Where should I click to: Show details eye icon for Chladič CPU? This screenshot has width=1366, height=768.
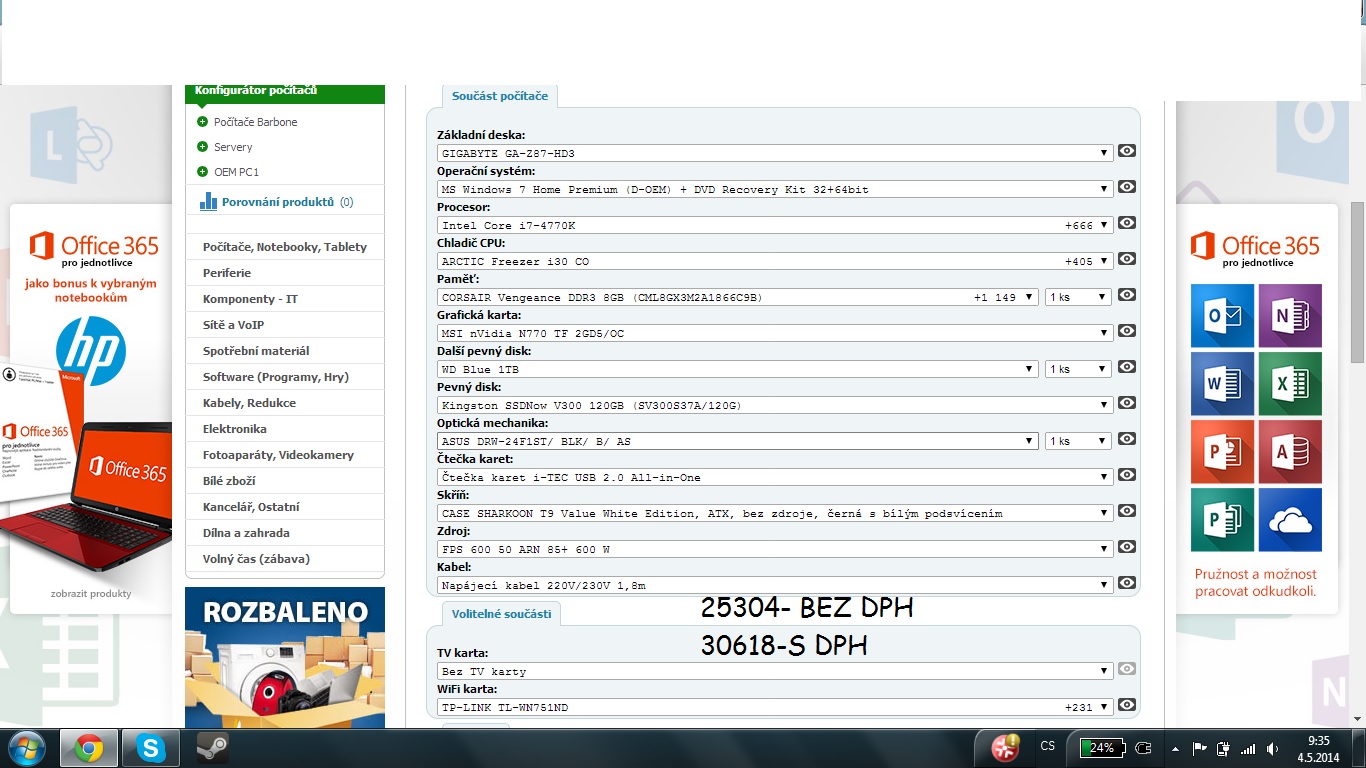tap(1127, 259)
